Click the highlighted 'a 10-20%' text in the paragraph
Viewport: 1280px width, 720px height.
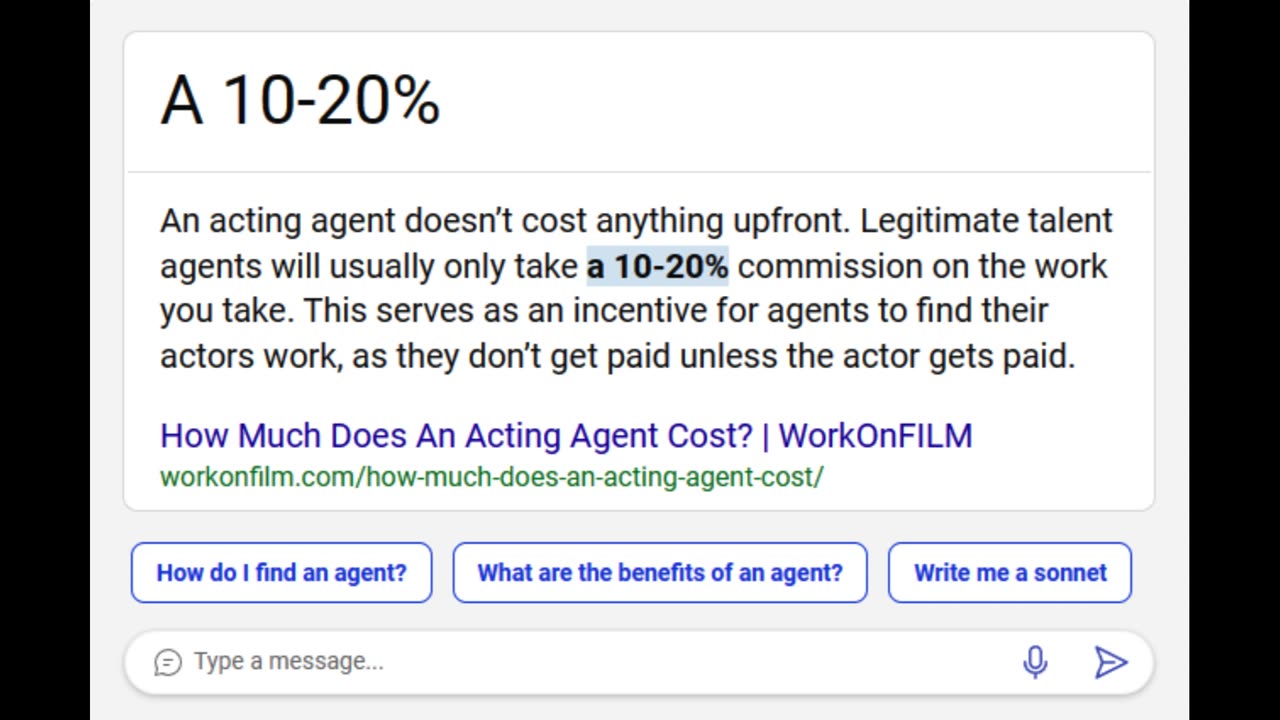[x=657, y=266]
